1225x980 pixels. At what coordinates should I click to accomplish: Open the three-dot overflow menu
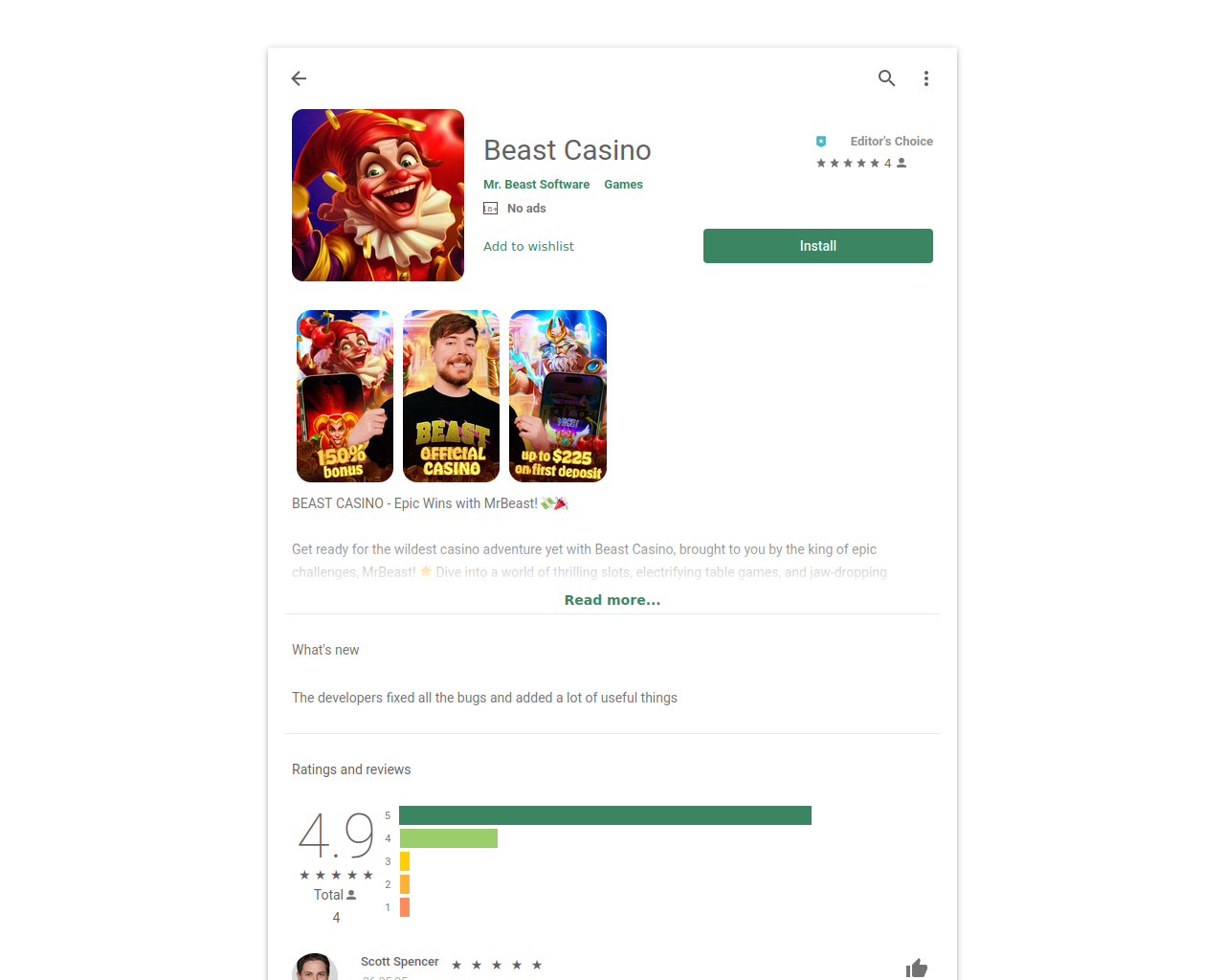pos(926,78)
